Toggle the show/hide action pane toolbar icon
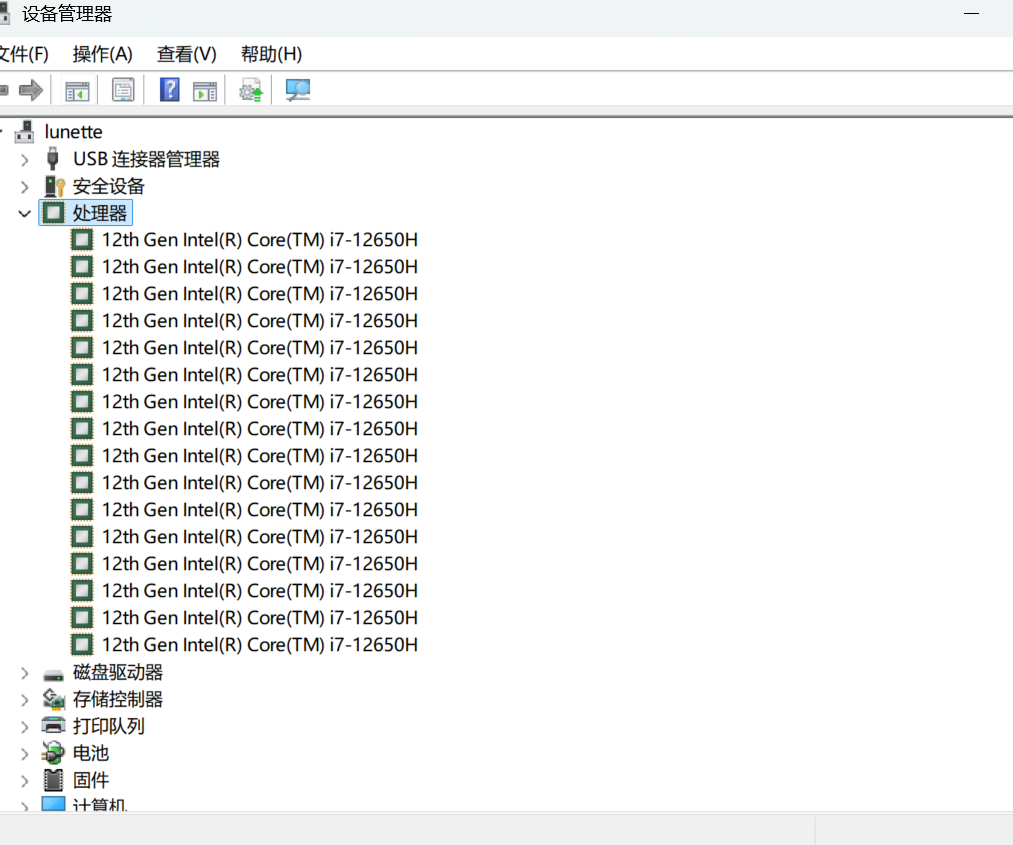 [x=205, y=91]
